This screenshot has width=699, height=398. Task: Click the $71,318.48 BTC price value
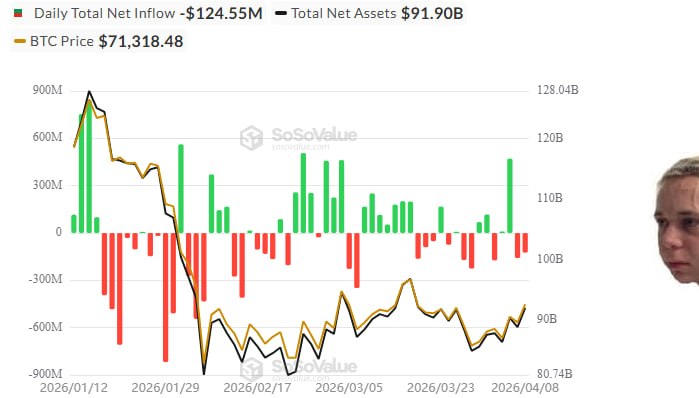[x=140, y=41]
